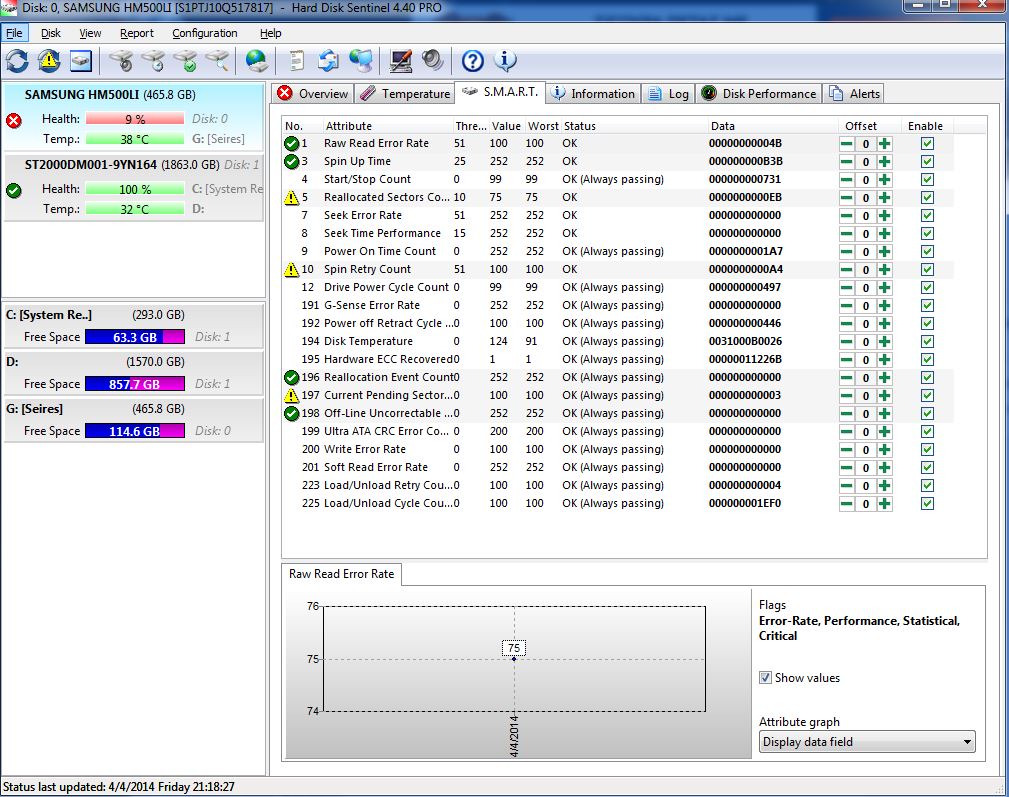Image resolution: width=1009 pixels, height=797 pixels.
Task: Click the warning icon for Spin Retry Count
Action: [292, 270]
